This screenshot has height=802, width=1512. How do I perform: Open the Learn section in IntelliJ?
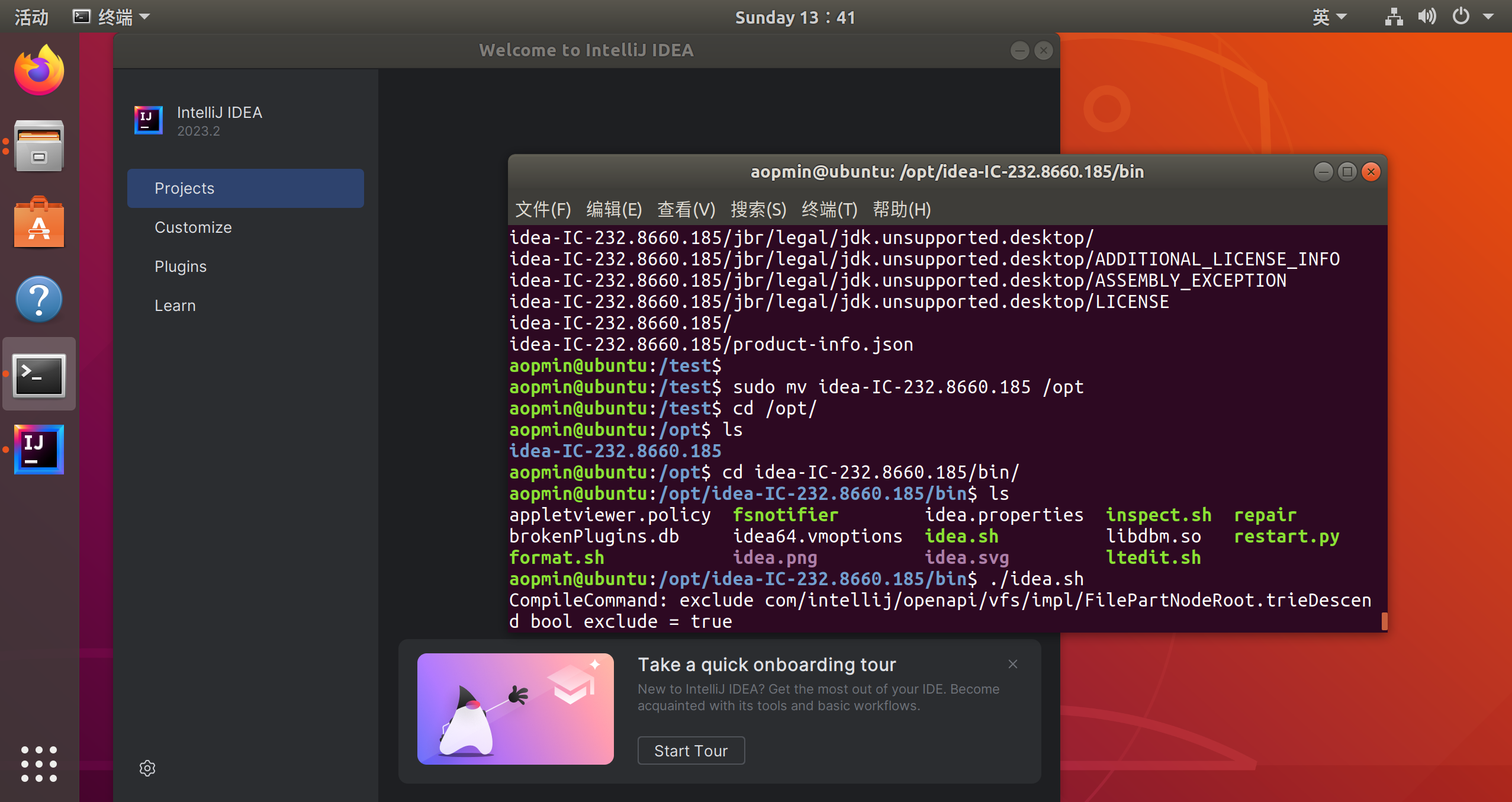click(246, 306)
